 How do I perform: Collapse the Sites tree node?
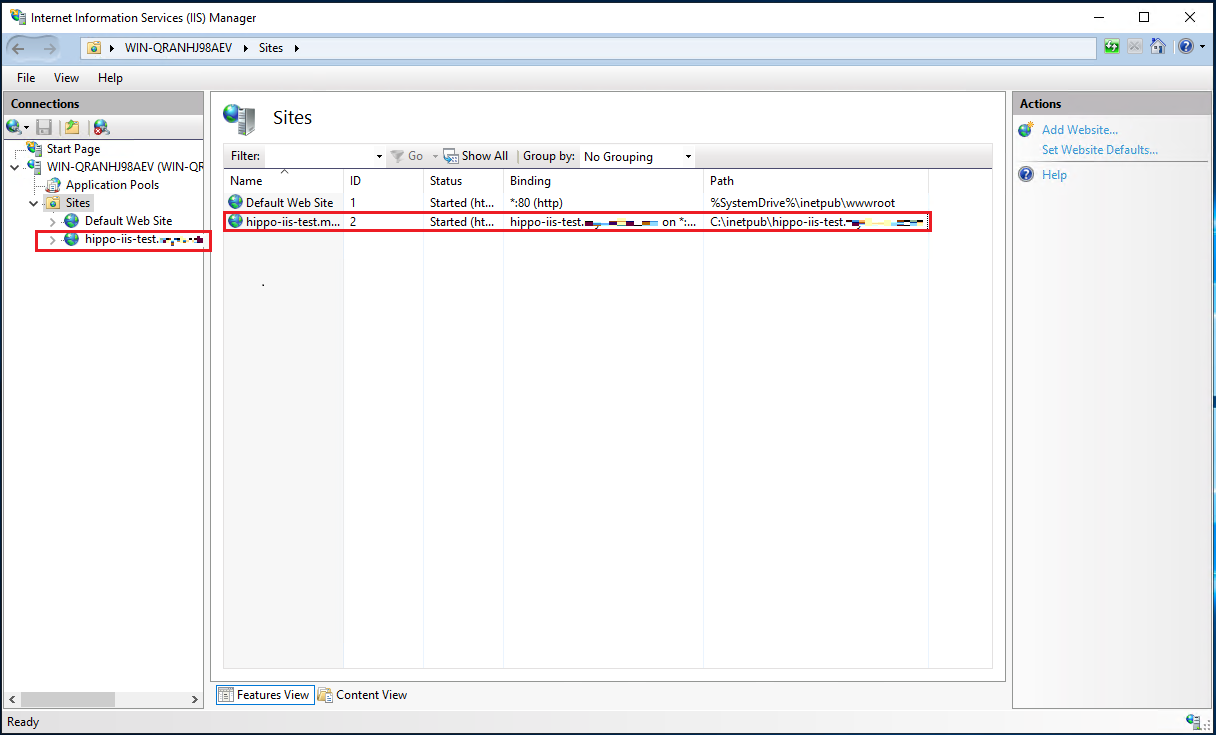[33, 203]
